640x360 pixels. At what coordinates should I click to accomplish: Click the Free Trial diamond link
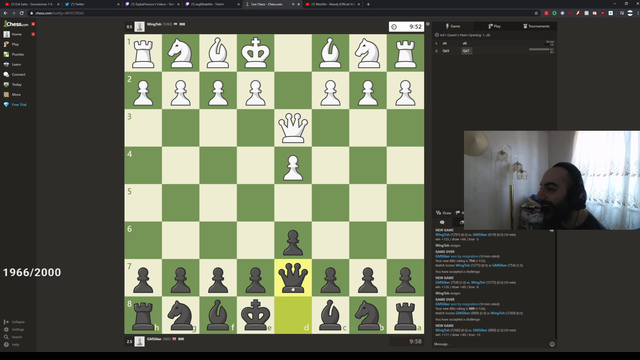[15, 104]
